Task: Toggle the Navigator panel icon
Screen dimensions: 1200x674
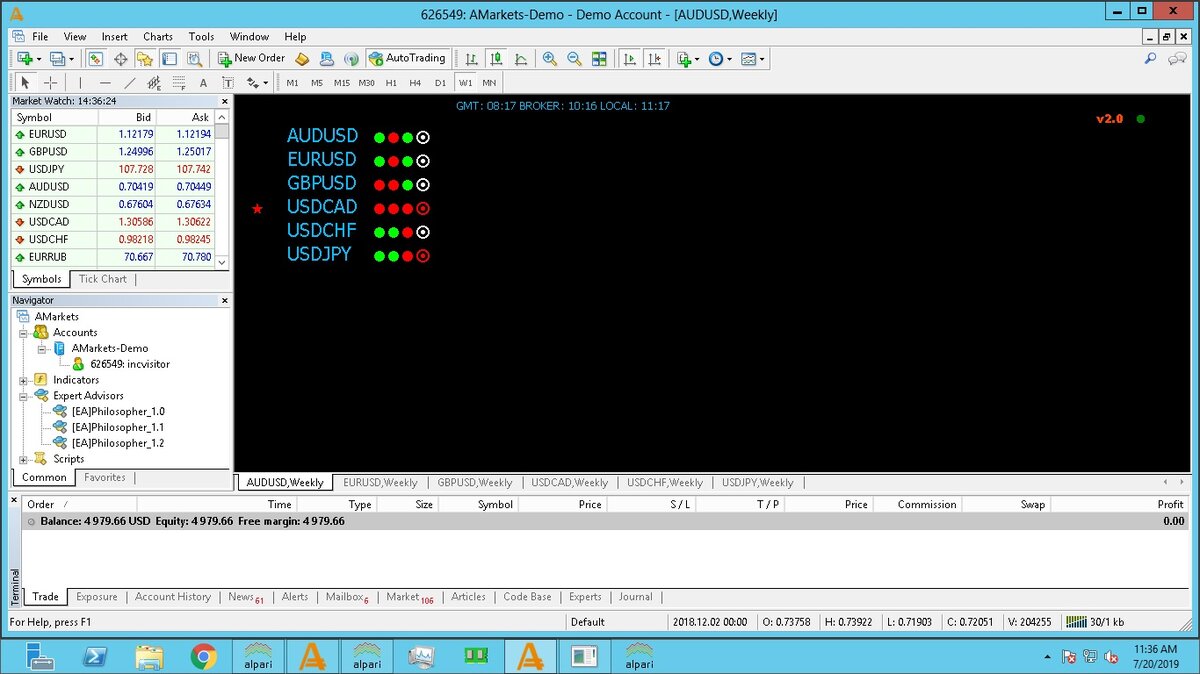Action: tap(145, 59)
